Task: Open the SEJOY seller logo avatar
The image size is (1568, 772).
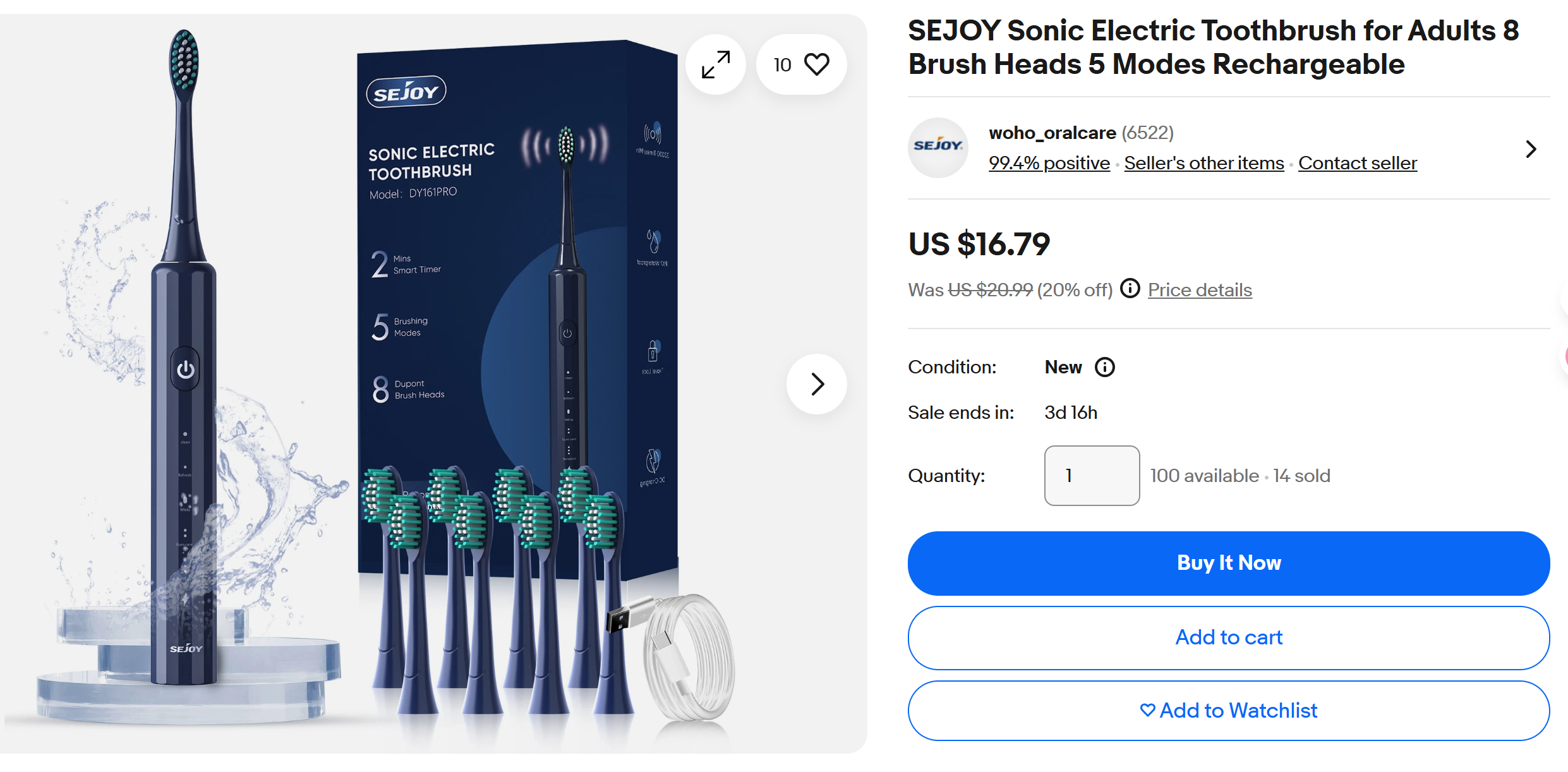Action: pos(938,148)
